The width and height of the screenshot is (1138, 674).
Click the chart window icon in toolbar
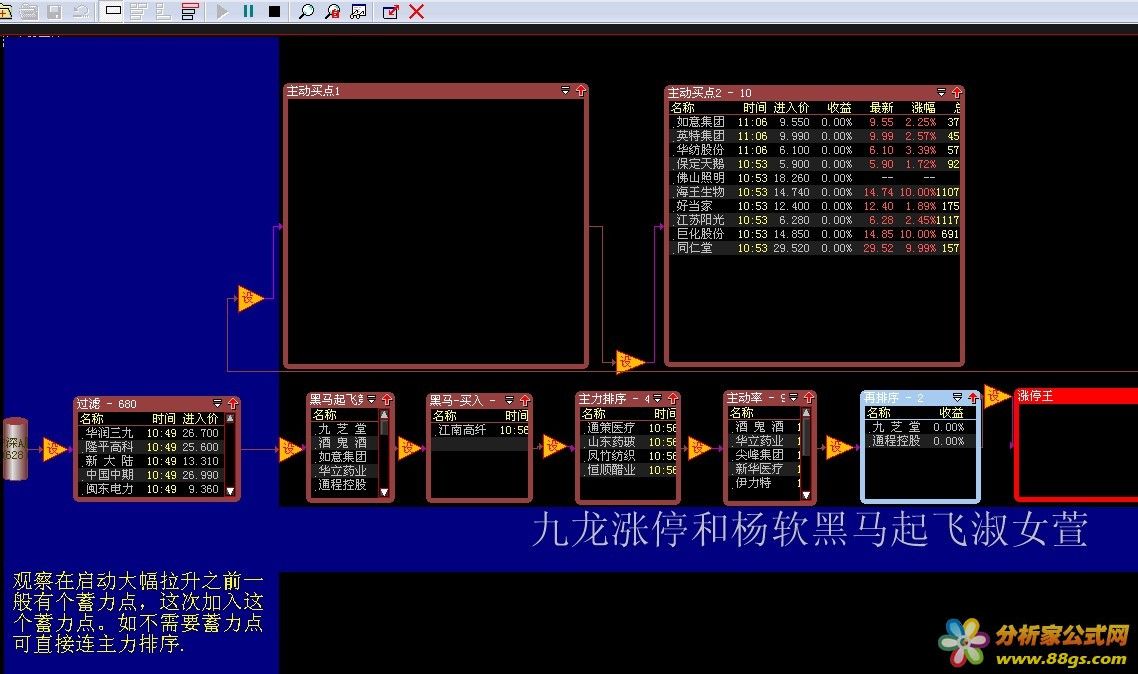pyautogui.click(x=359, y=12)
